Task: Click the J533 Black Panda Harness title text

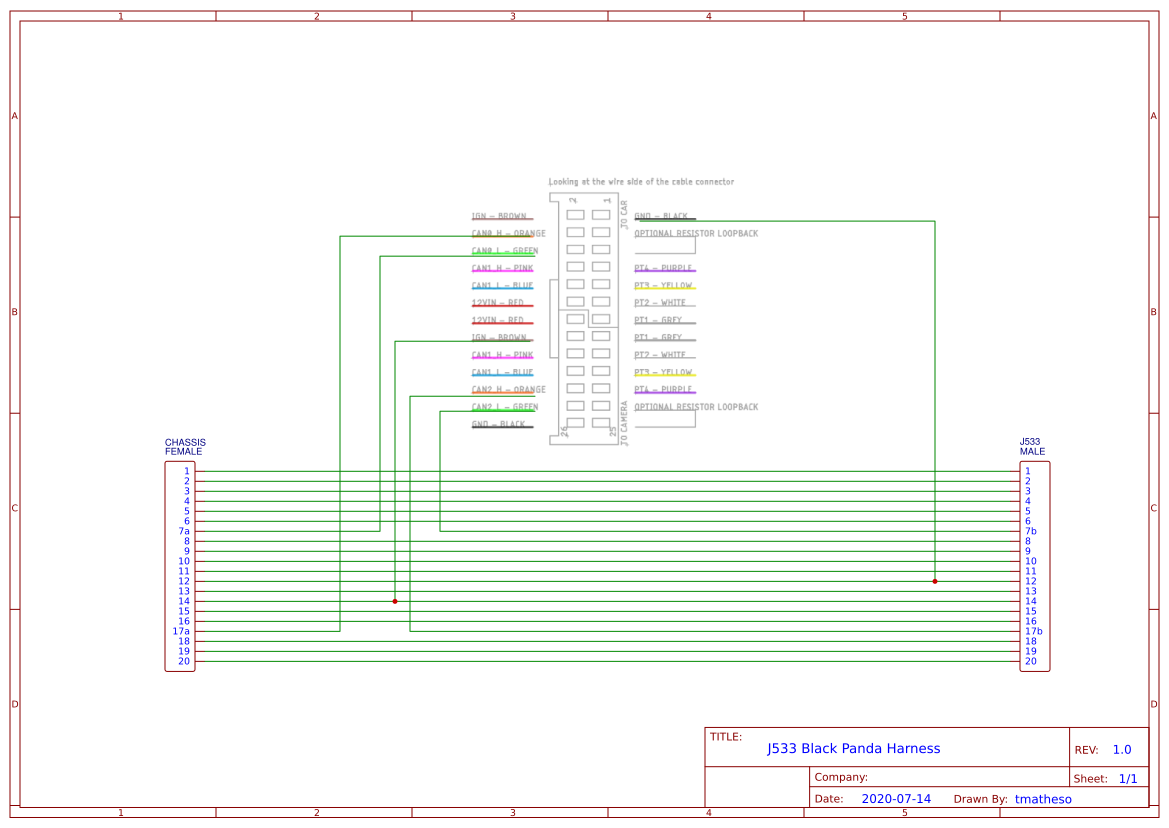Action: pyautogui.click(x=853, y=748)
